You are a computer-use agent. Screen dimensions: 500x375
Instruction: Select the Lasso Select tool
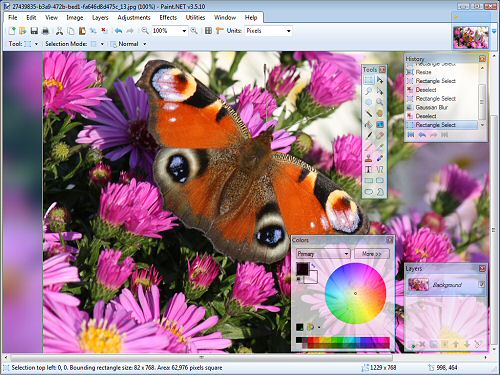tap(369, 91)
